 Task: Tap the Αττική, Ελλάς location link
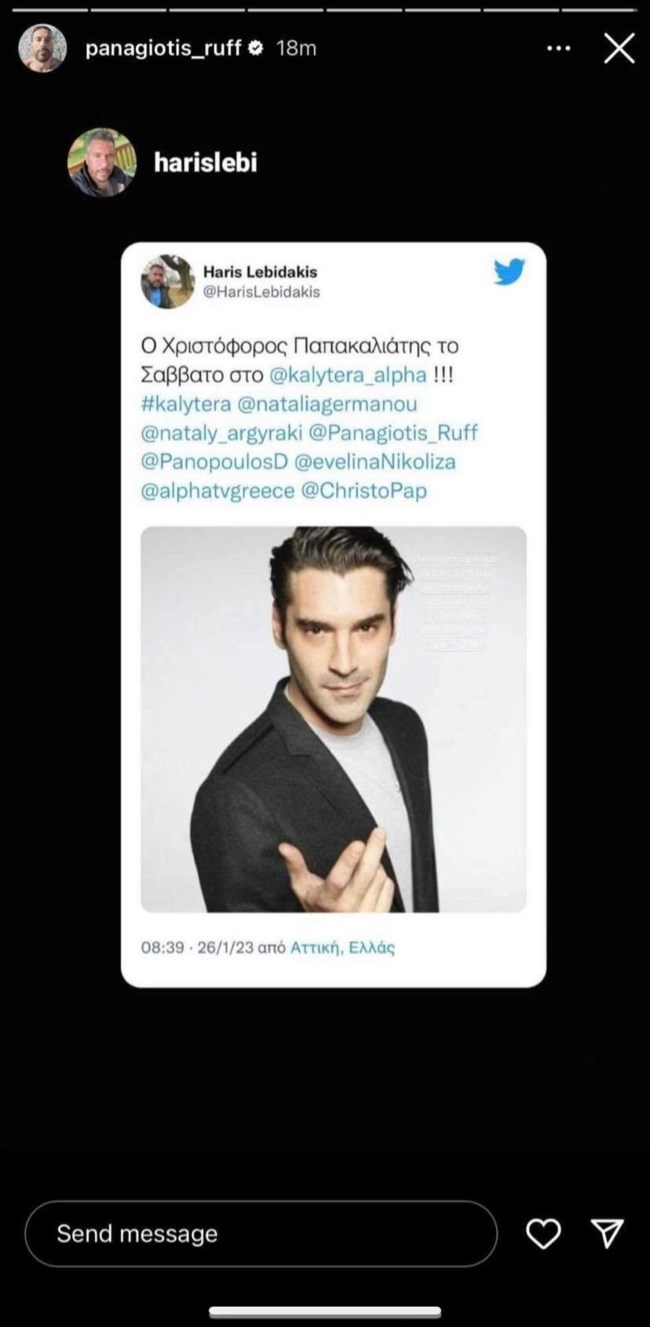tap(343, 947)
